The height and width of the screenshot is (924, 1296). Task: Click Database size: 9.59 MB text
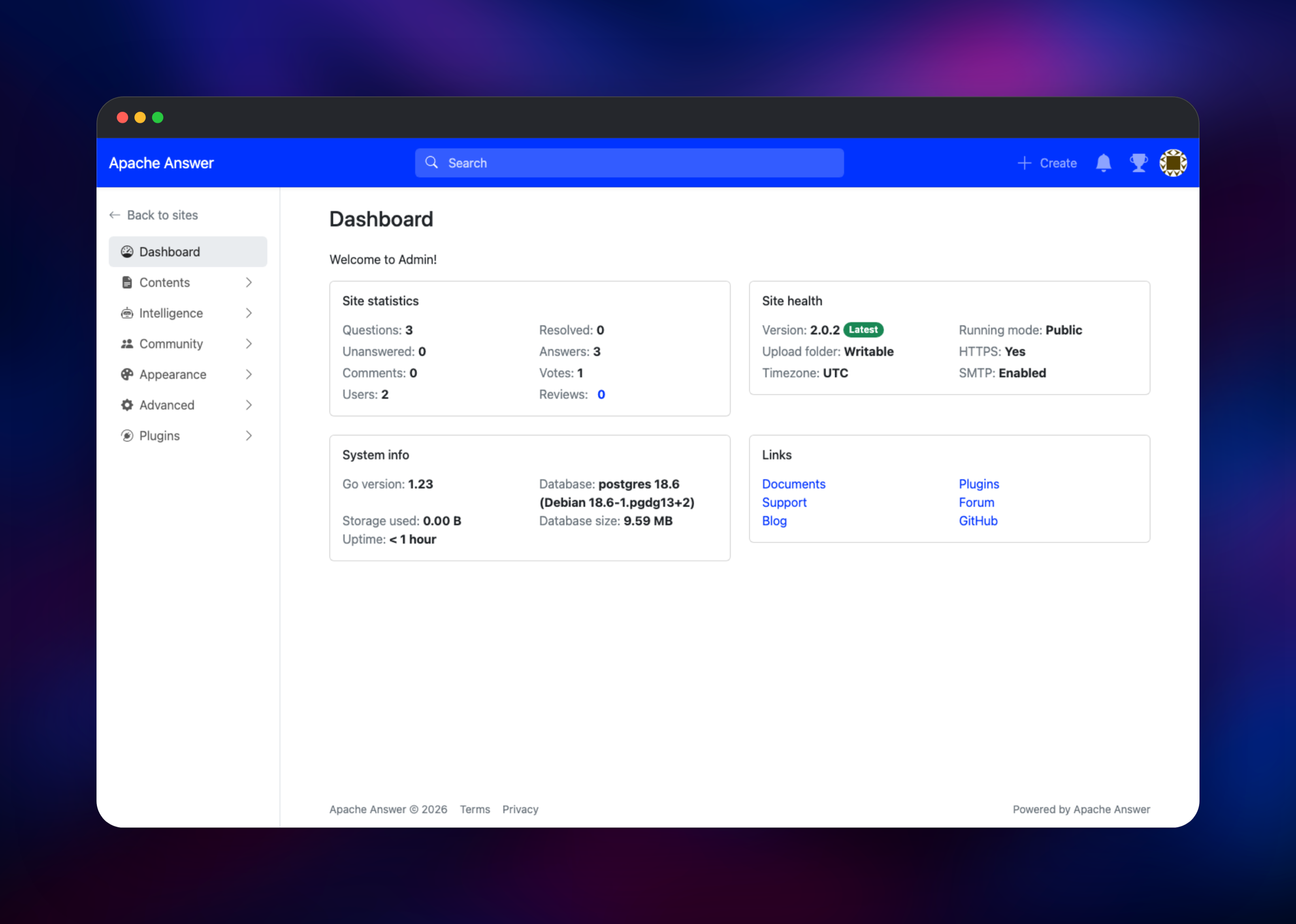(605, 521)
